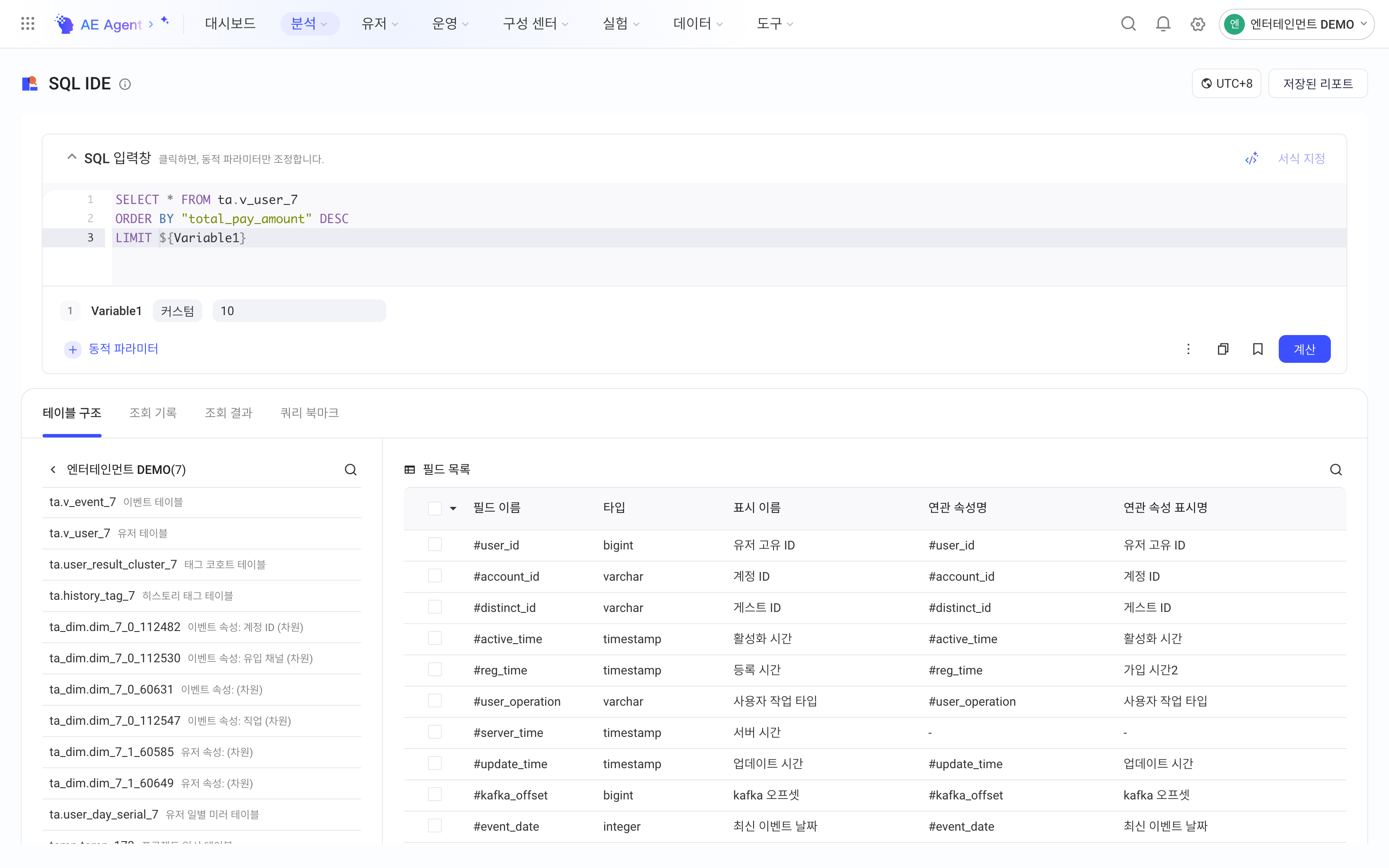Check the #user_id field checkbox
Screen dimensions: 1389x868
[434, 544]
